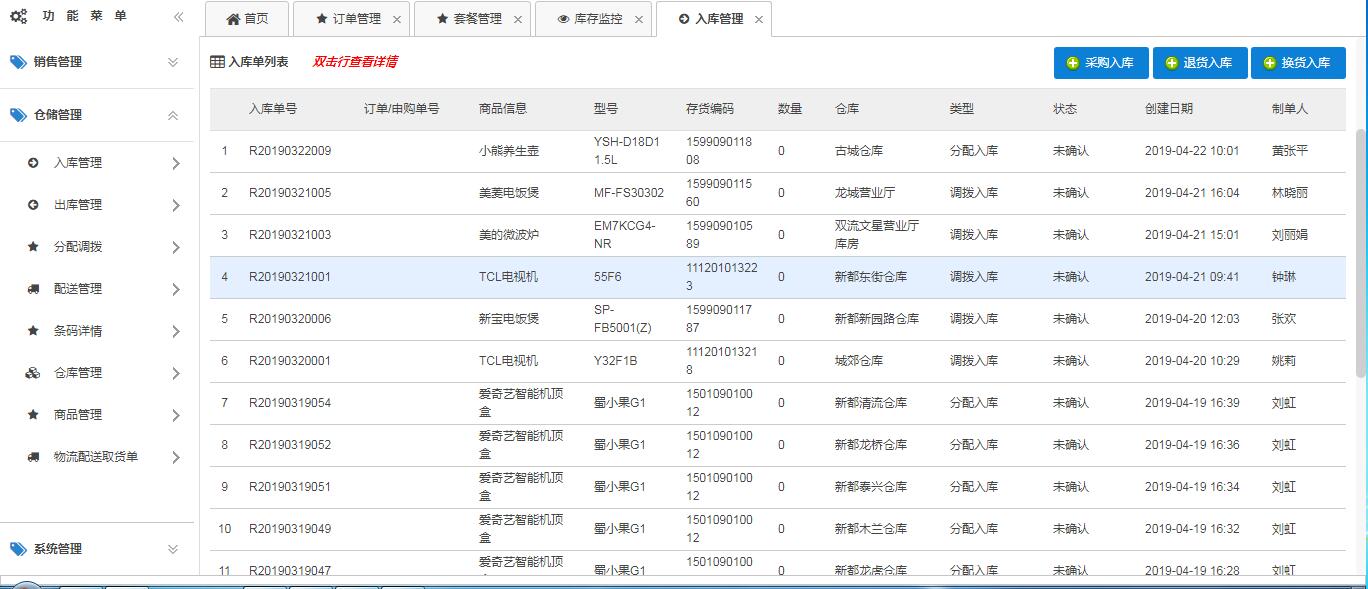Click the truck icon beside 配送管理
1368x589 pixels.
tap(33, 289)
